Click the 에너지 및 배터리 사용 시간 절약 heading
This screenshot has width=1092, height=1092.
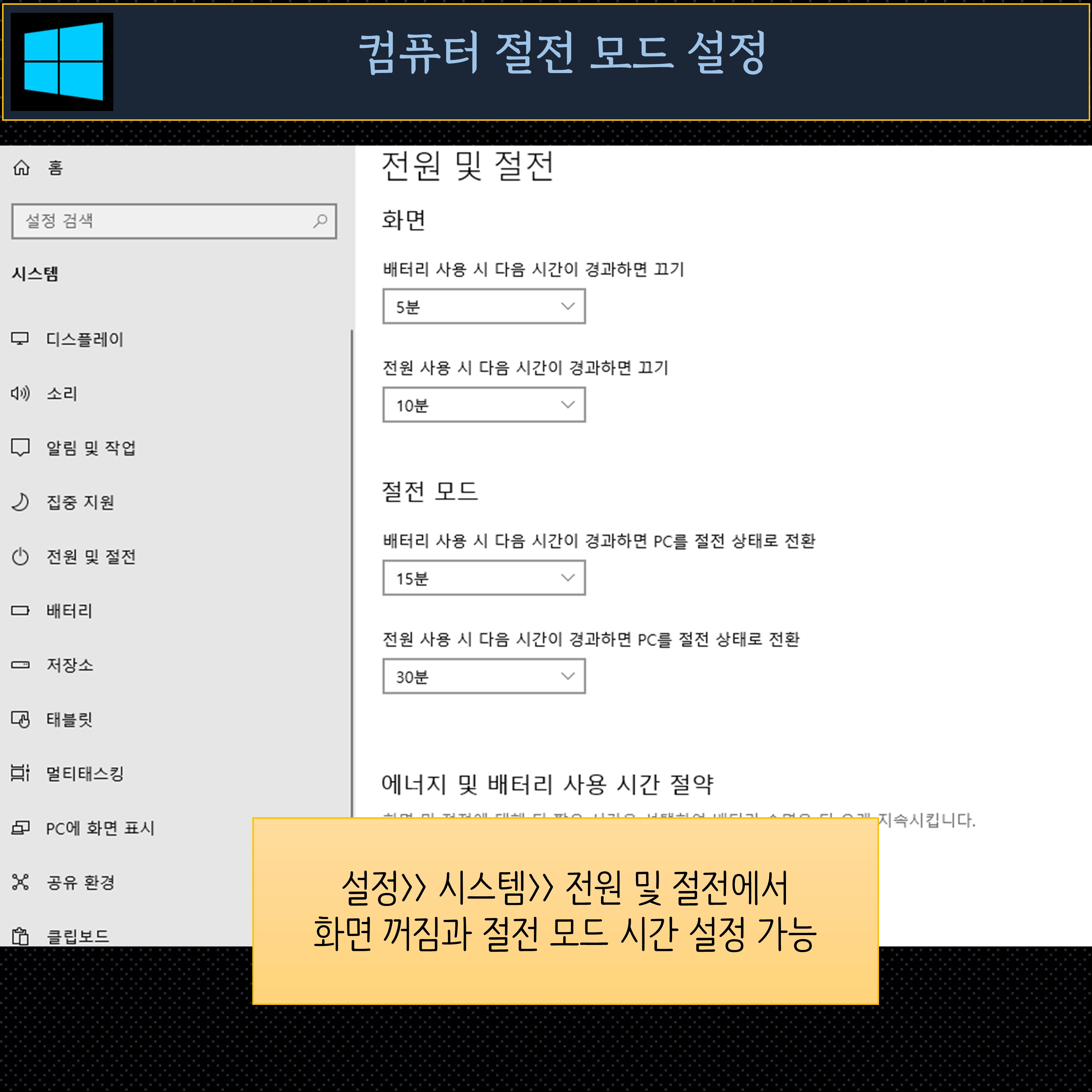(x=548, y=784)
